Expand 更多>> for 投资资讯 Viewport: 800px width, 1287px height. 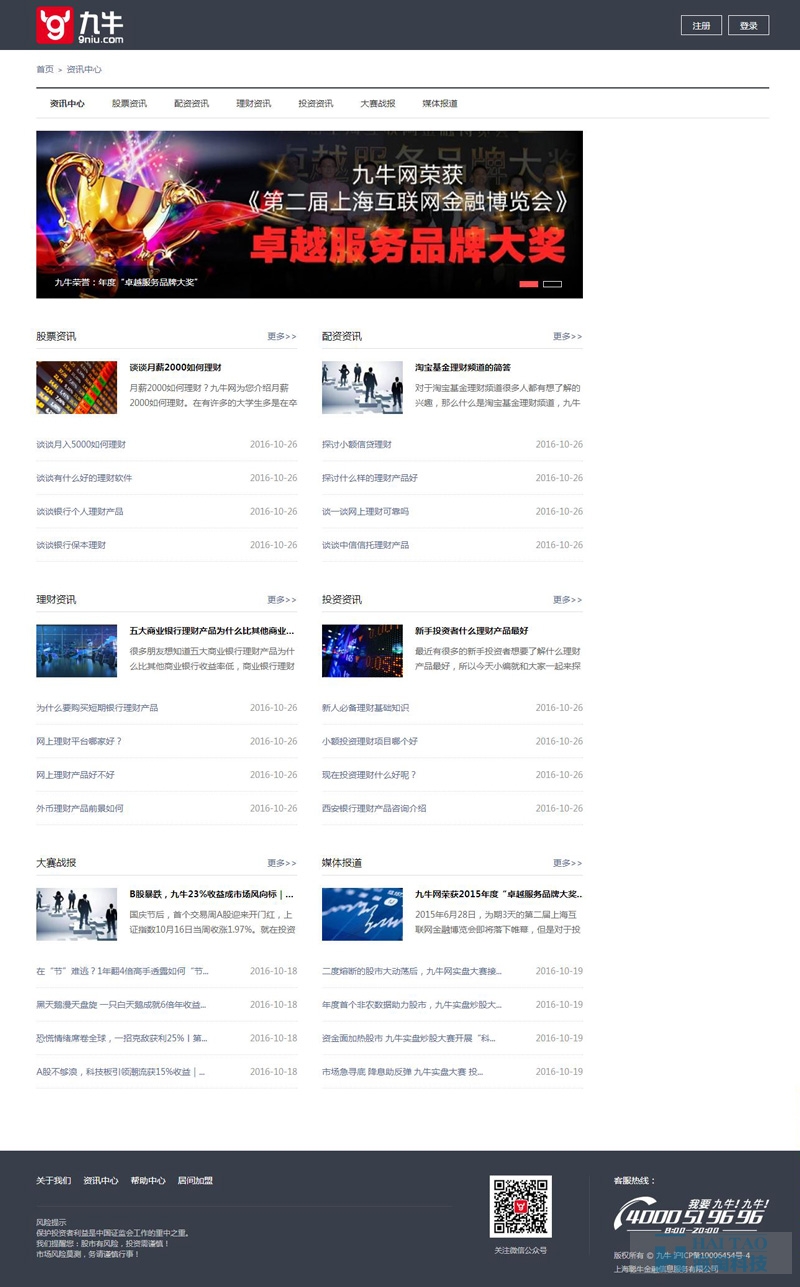coord(568,600)
